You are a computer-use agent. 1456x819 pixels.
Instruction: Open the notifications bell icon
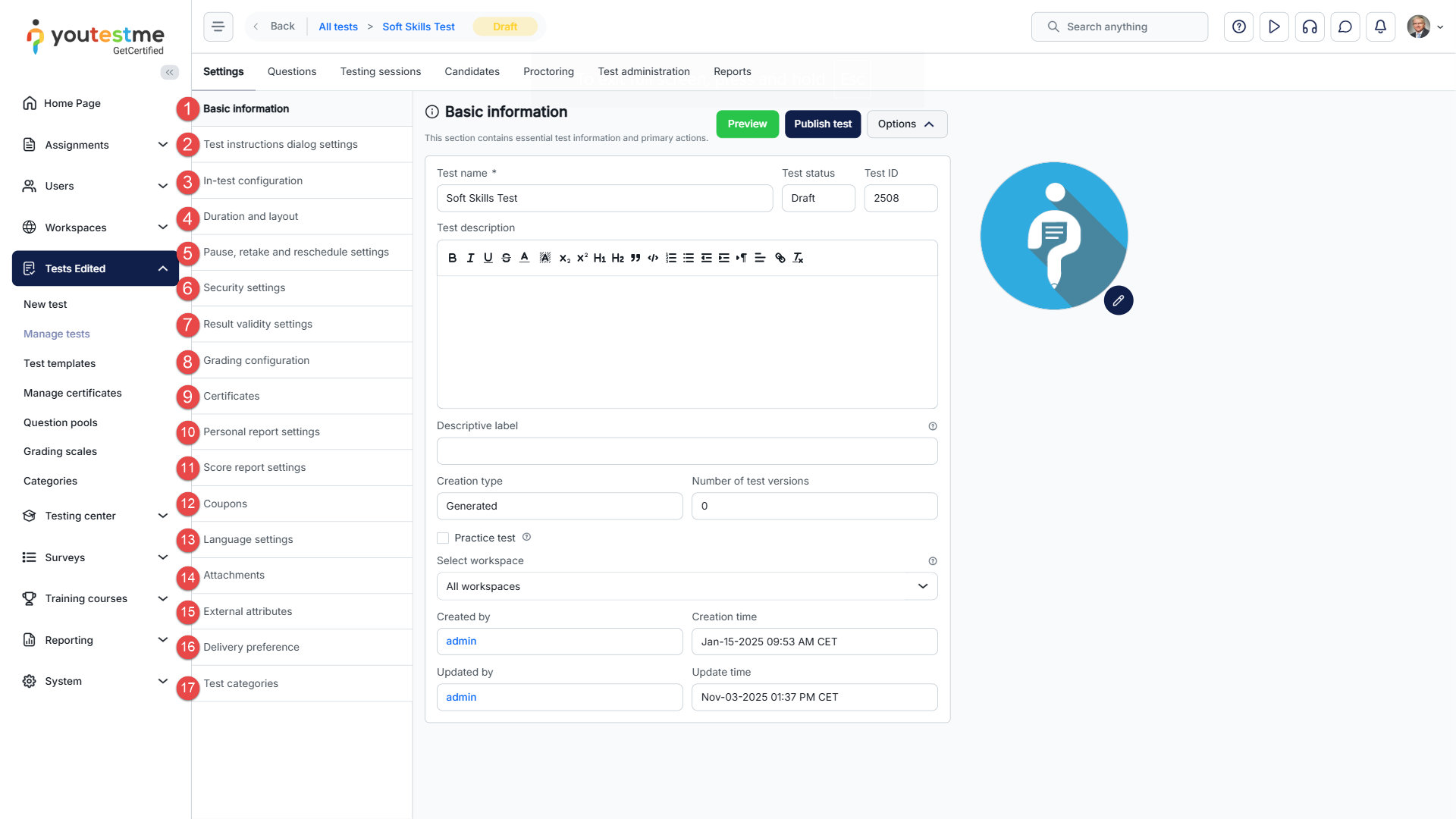(1380, 27)
